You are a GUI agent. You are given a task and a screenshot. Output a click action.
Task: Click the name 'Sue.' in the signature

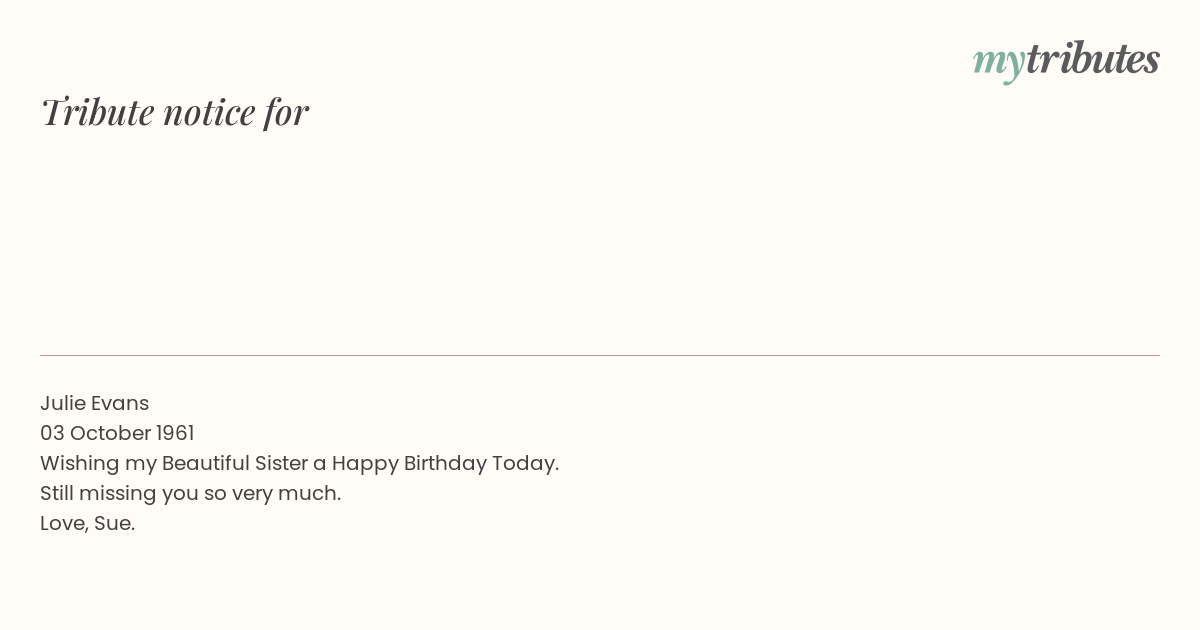[x=114, y=523]
